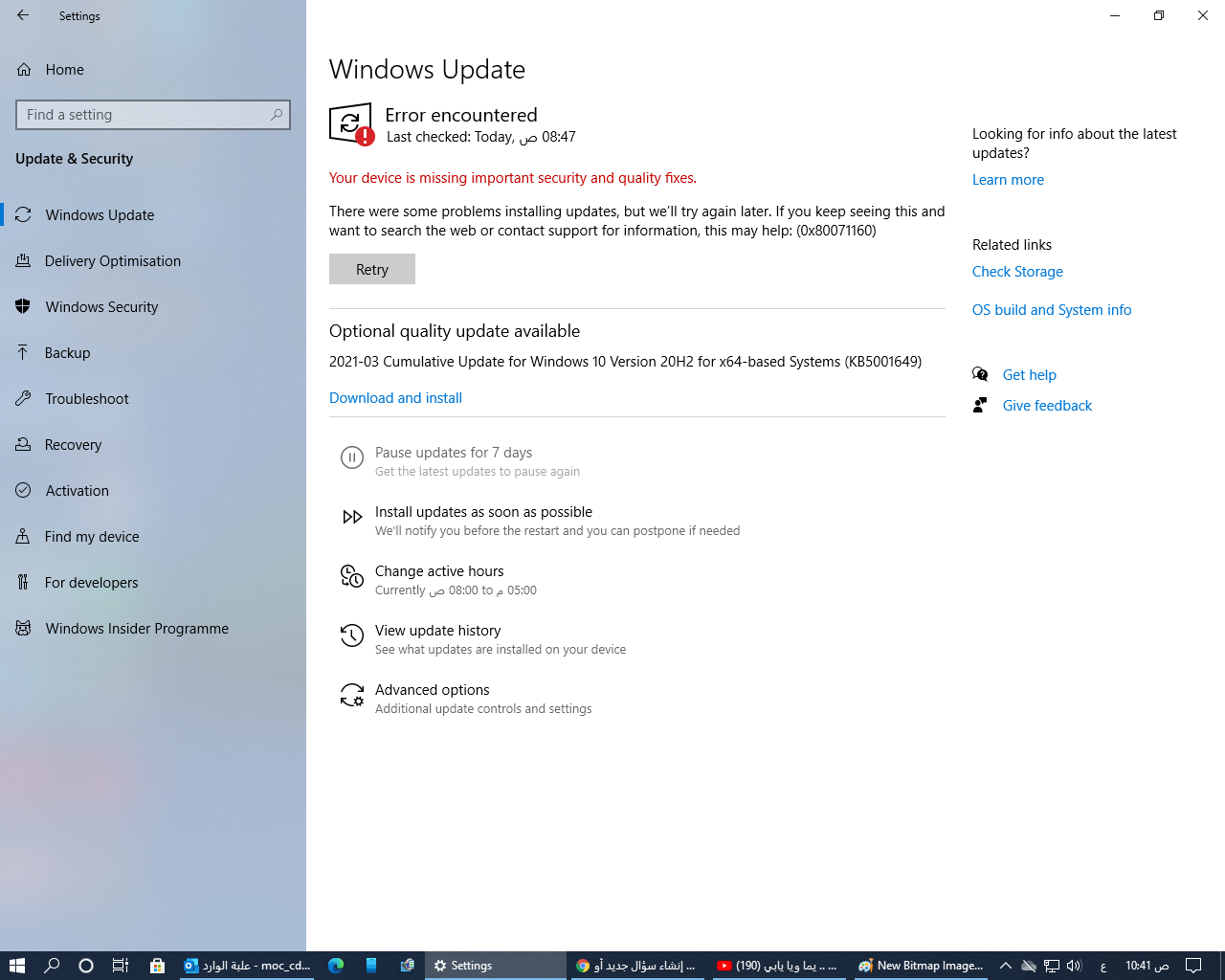The image size is (1225, 980).
Task: Click the update history clock icon
Action: point(352,635)
